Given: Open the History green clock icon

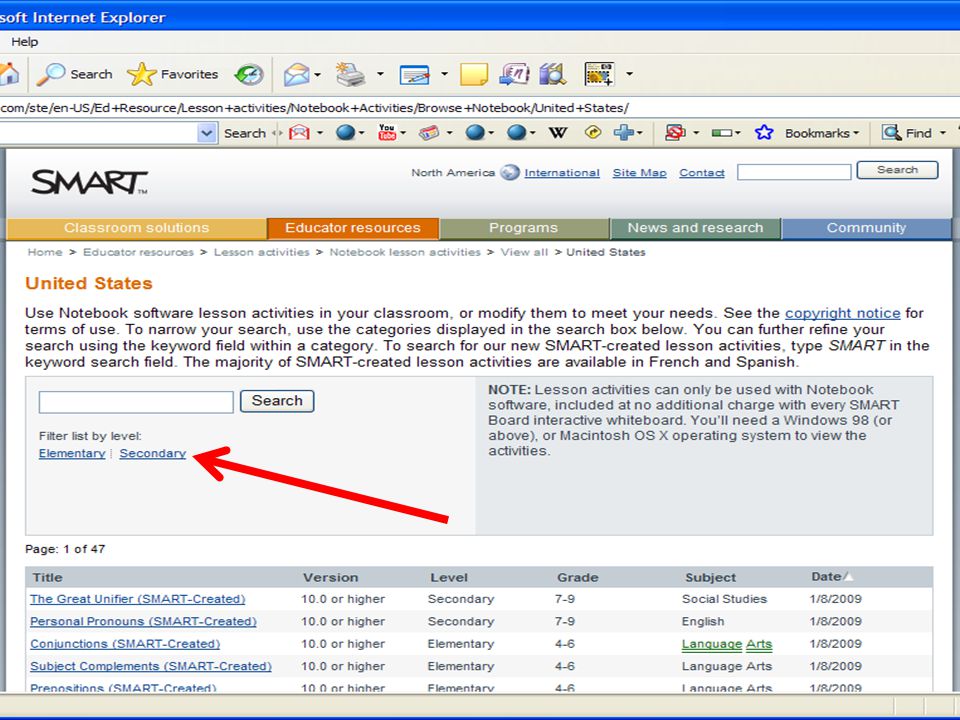Looking at the screenshot, I should [249, 74].
